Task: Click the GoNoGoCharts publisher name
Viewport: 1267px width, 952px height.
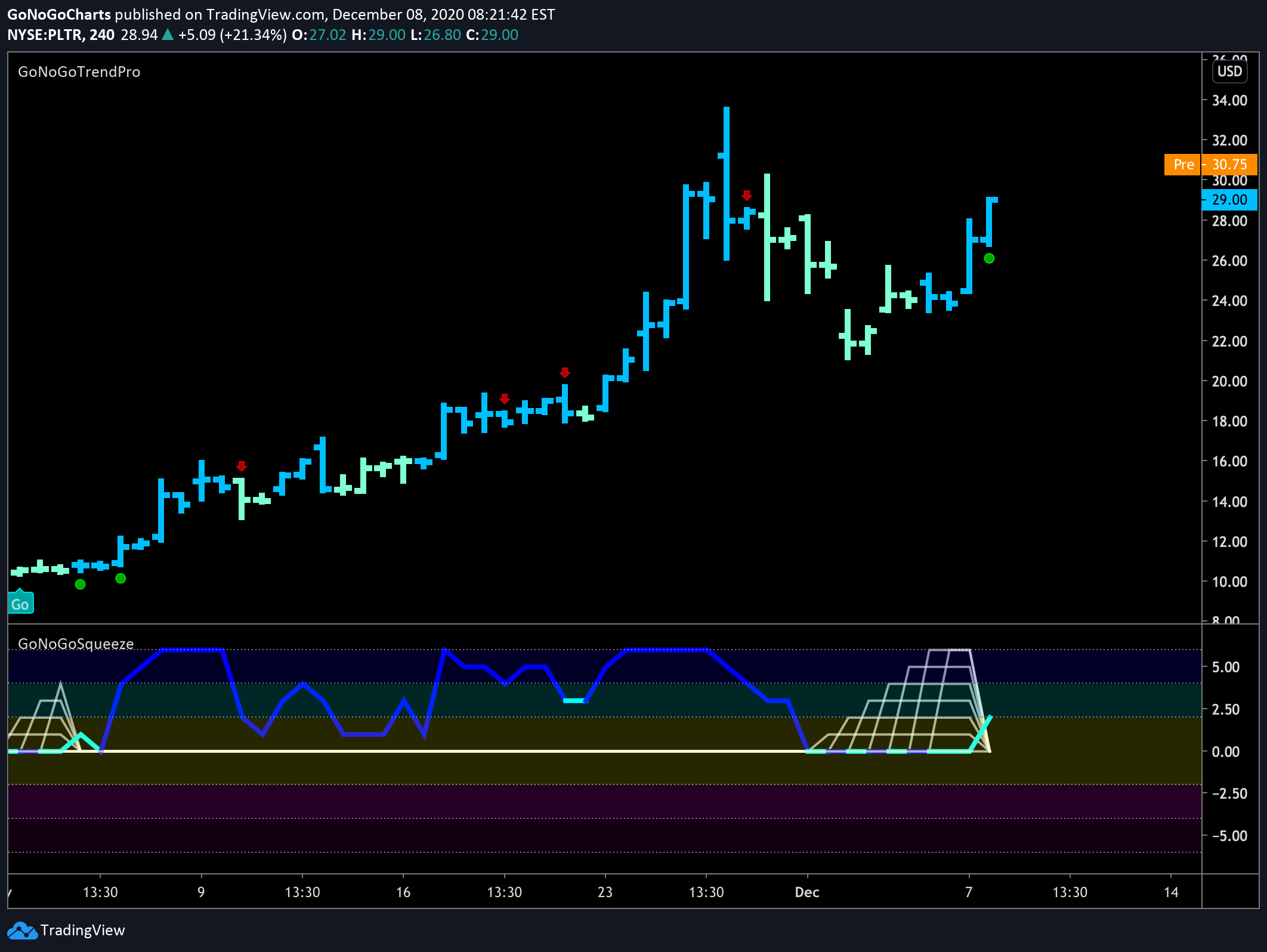Action: pyautogui.click(x=59, y=14)
